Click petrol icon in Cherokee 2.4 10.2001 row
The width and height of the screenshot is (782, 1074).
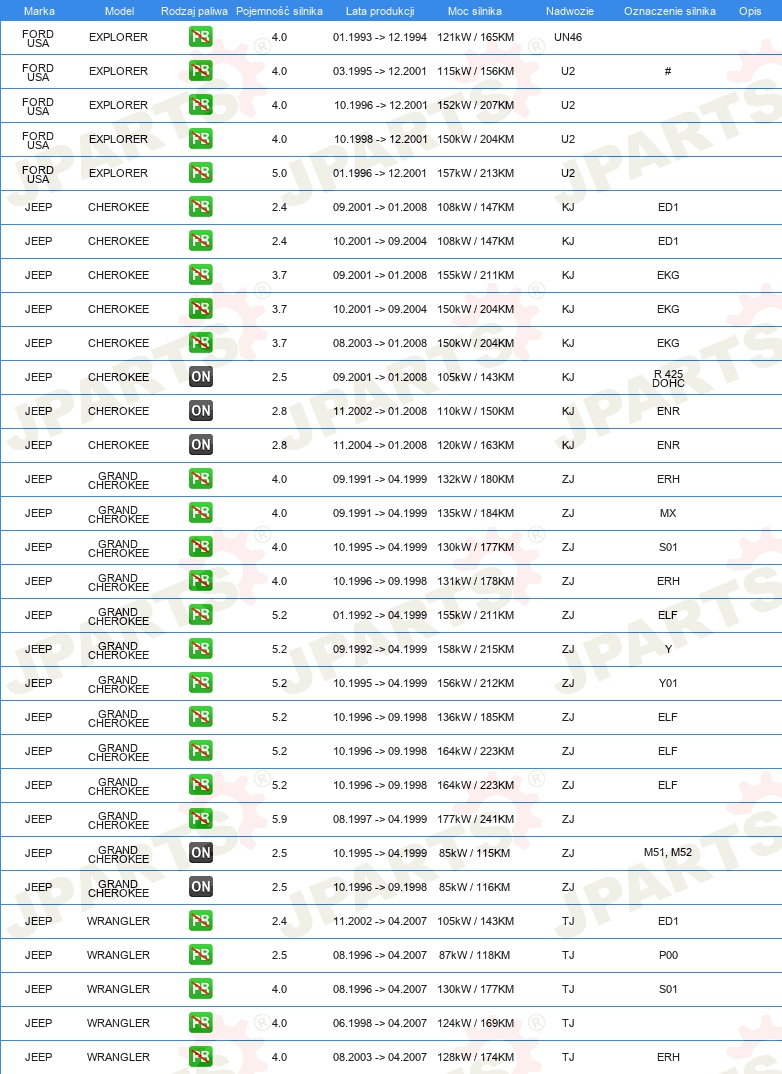click(x=201, y=241)
